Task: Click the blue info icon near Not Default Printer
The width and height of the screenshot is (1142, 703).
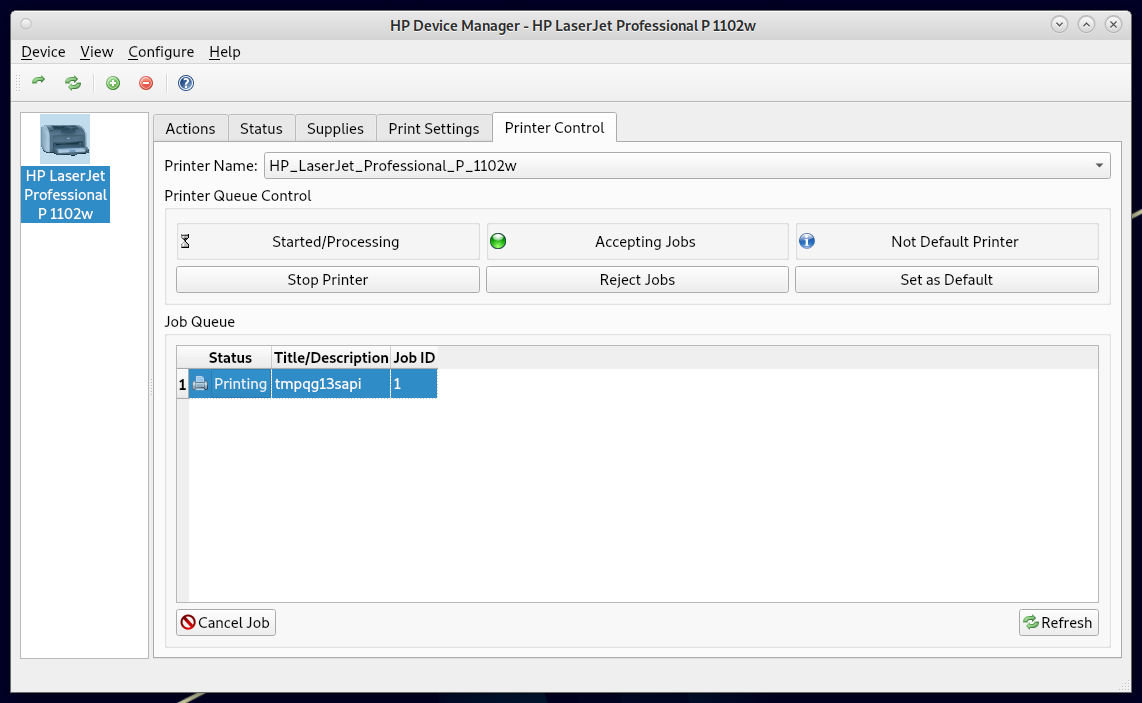Action: click(x=806, y=240)
